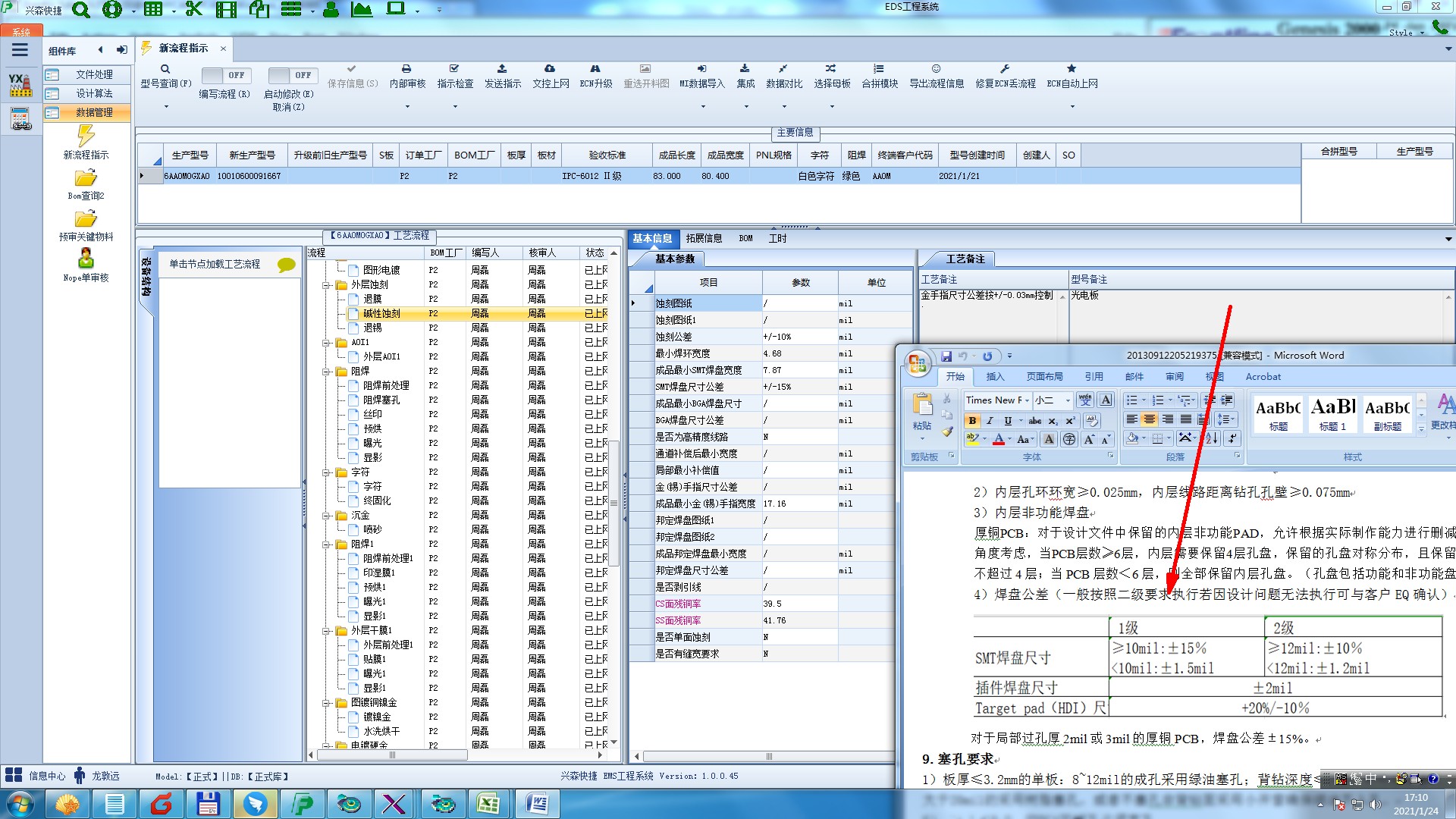
Task: Click Superscript button in Word ribbon
Action: 1069,420
